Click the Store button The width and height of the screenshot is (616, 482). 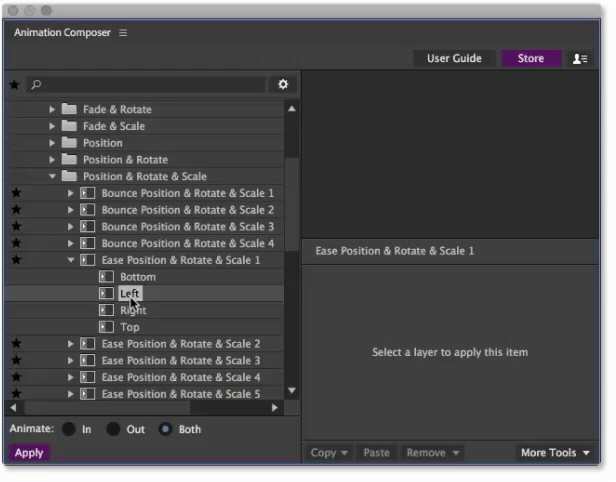(531, 59)
